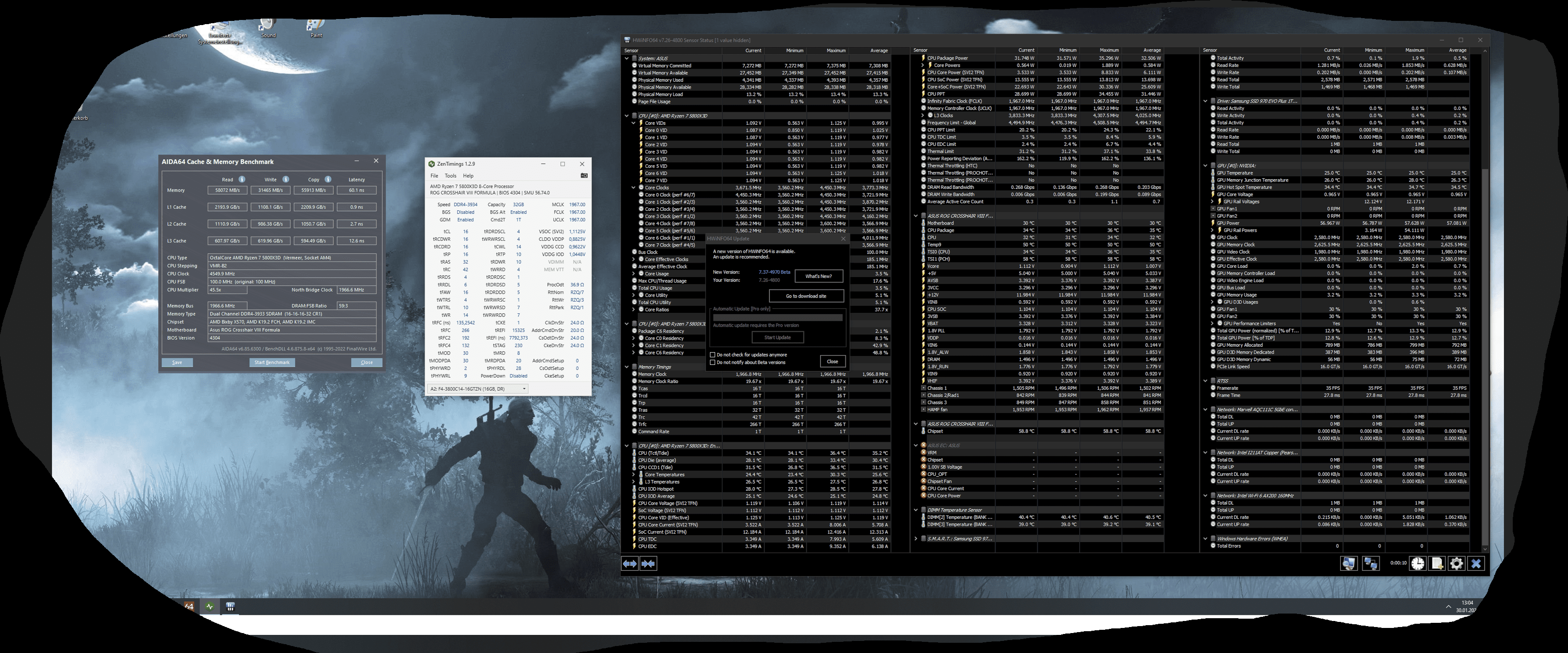Click the ZenTimings green icon on the taskbar
Image resolution: width=1568 pixels, height=653 pixels.
click(210, 607)
